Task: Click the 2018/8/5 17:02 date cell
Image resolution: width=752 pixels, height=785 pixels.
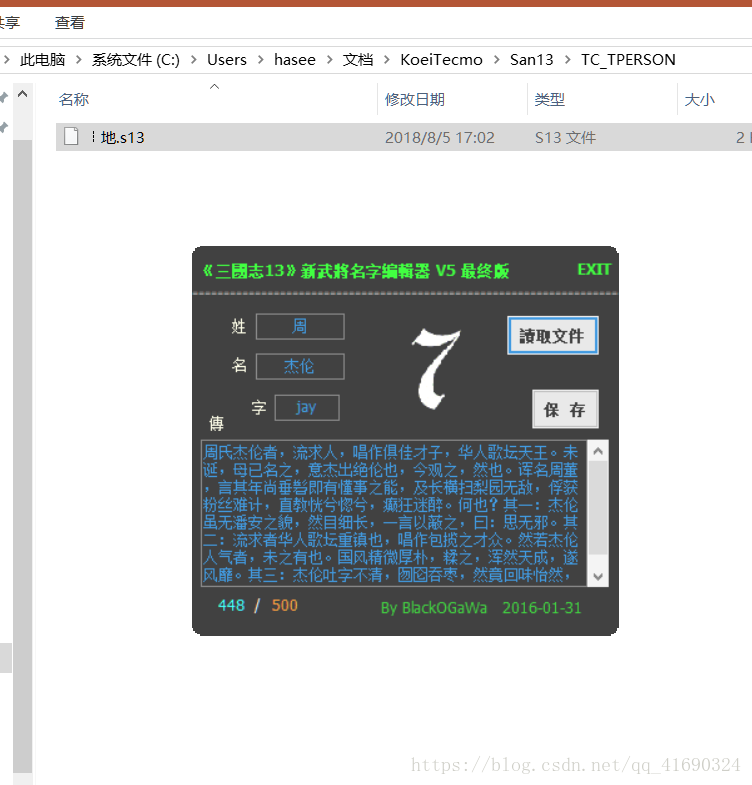Action: (x=439, y=138)
